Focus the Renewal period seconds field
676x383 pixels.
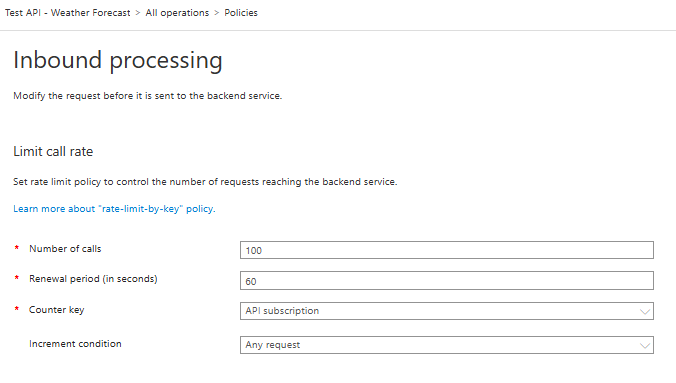pyautogui.click(x=447, y=281)
